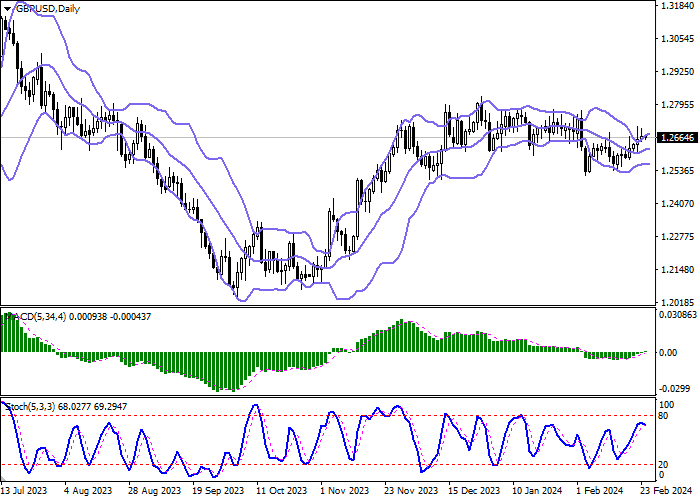Open the chart menu arrow beside GBPUSD,Daily

[8, 9]
